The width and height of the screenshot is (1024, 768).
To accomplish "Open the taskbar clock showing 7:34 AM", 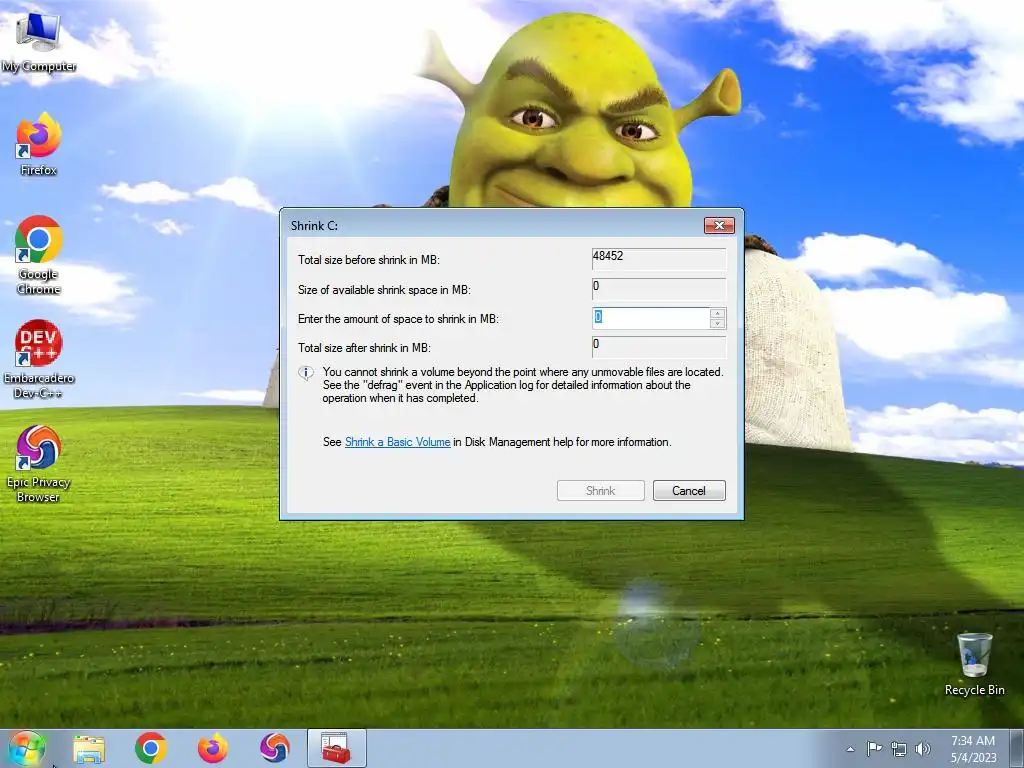I will 973,749.
